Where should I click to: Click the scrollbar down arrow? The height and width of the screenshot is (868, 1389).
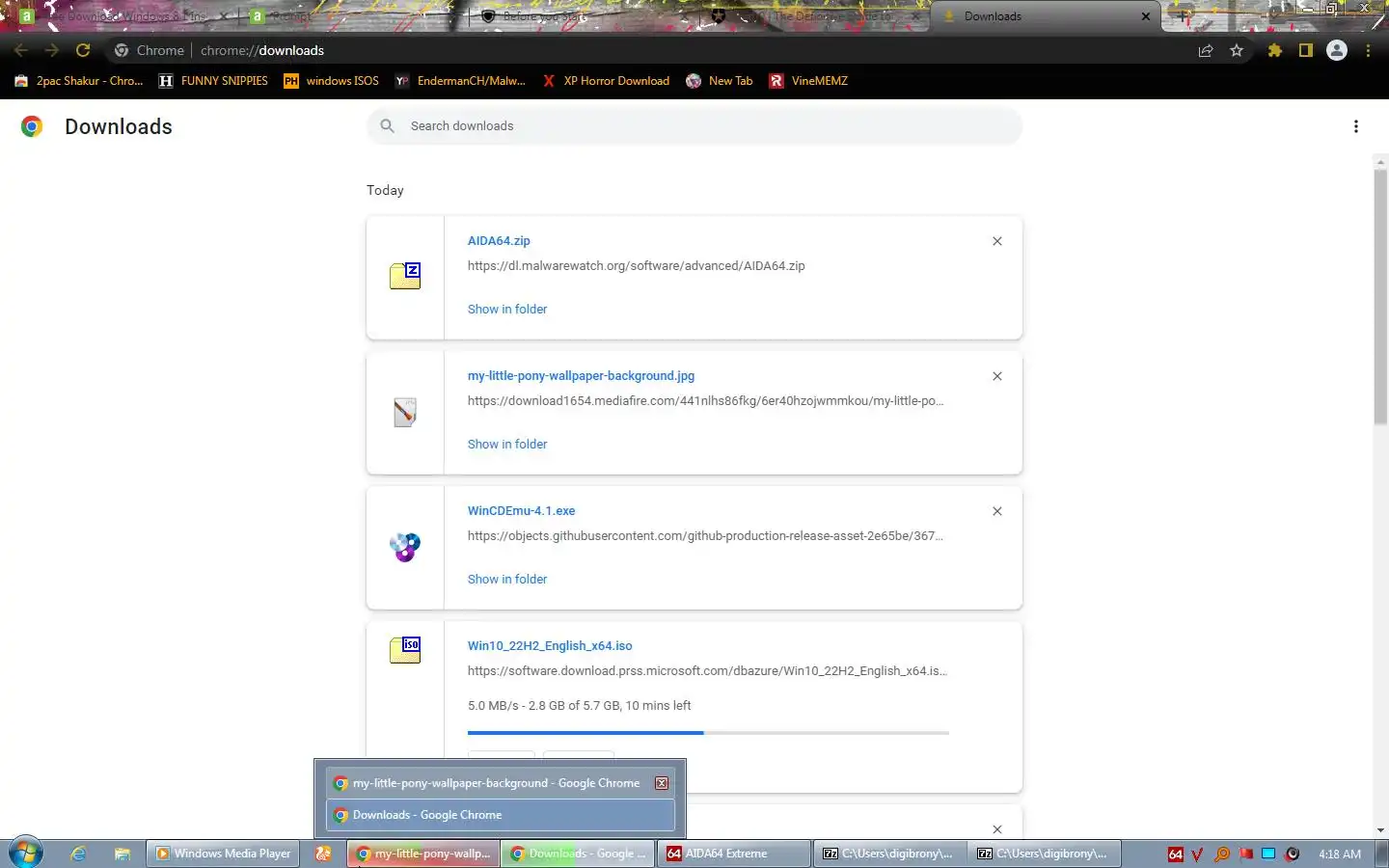[x=1380, y=830]
